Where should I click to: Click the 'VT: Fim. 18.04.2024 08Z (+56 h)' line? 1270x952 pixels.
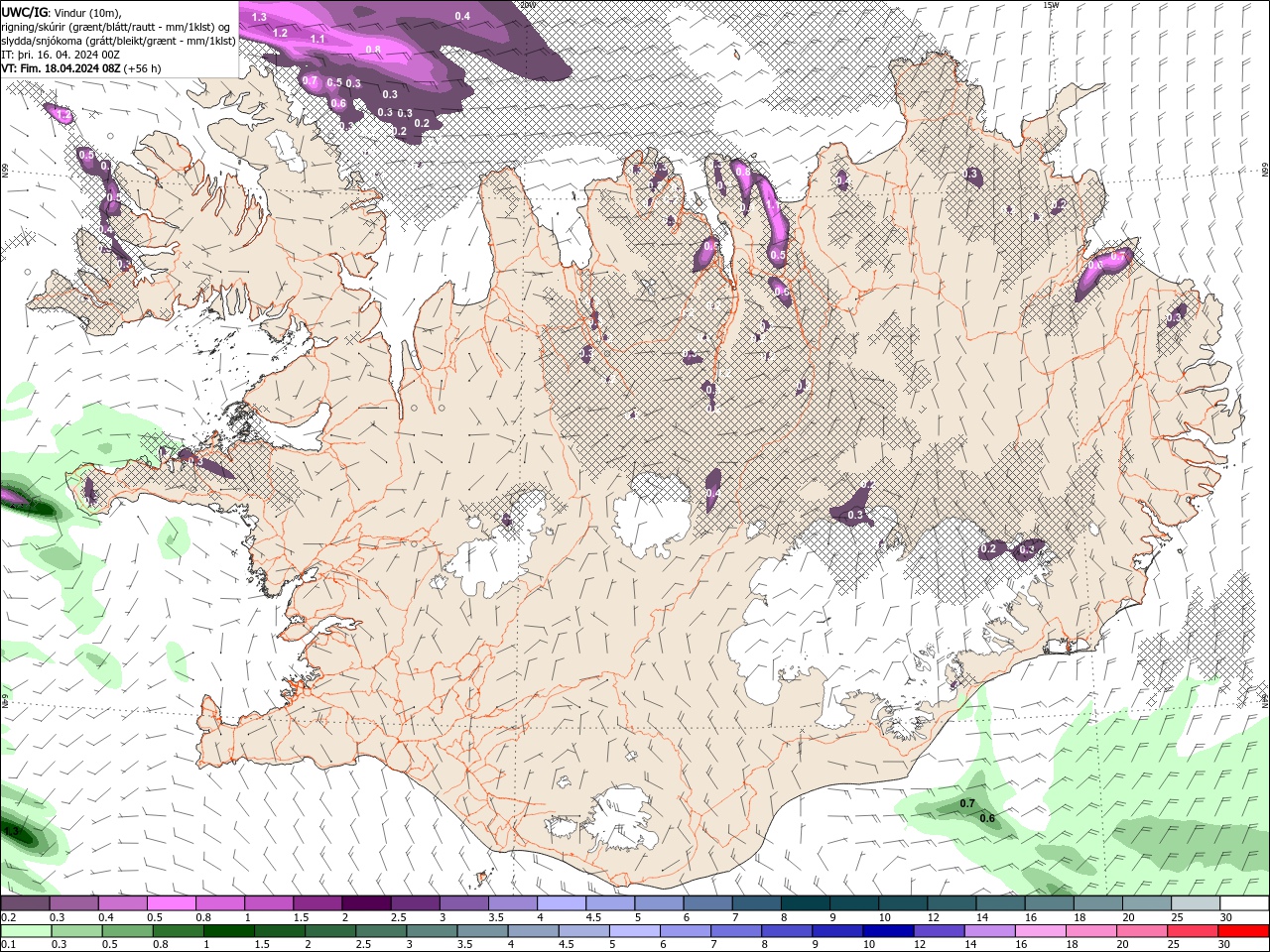click(81, 68)
